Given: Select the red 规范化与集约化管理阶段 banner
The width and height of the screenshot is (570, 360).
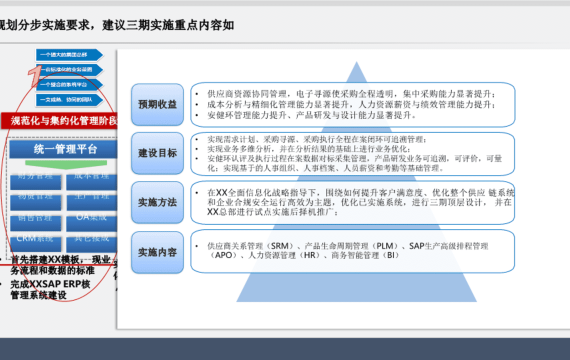Looking at the screenshot, I should [59, 121].
